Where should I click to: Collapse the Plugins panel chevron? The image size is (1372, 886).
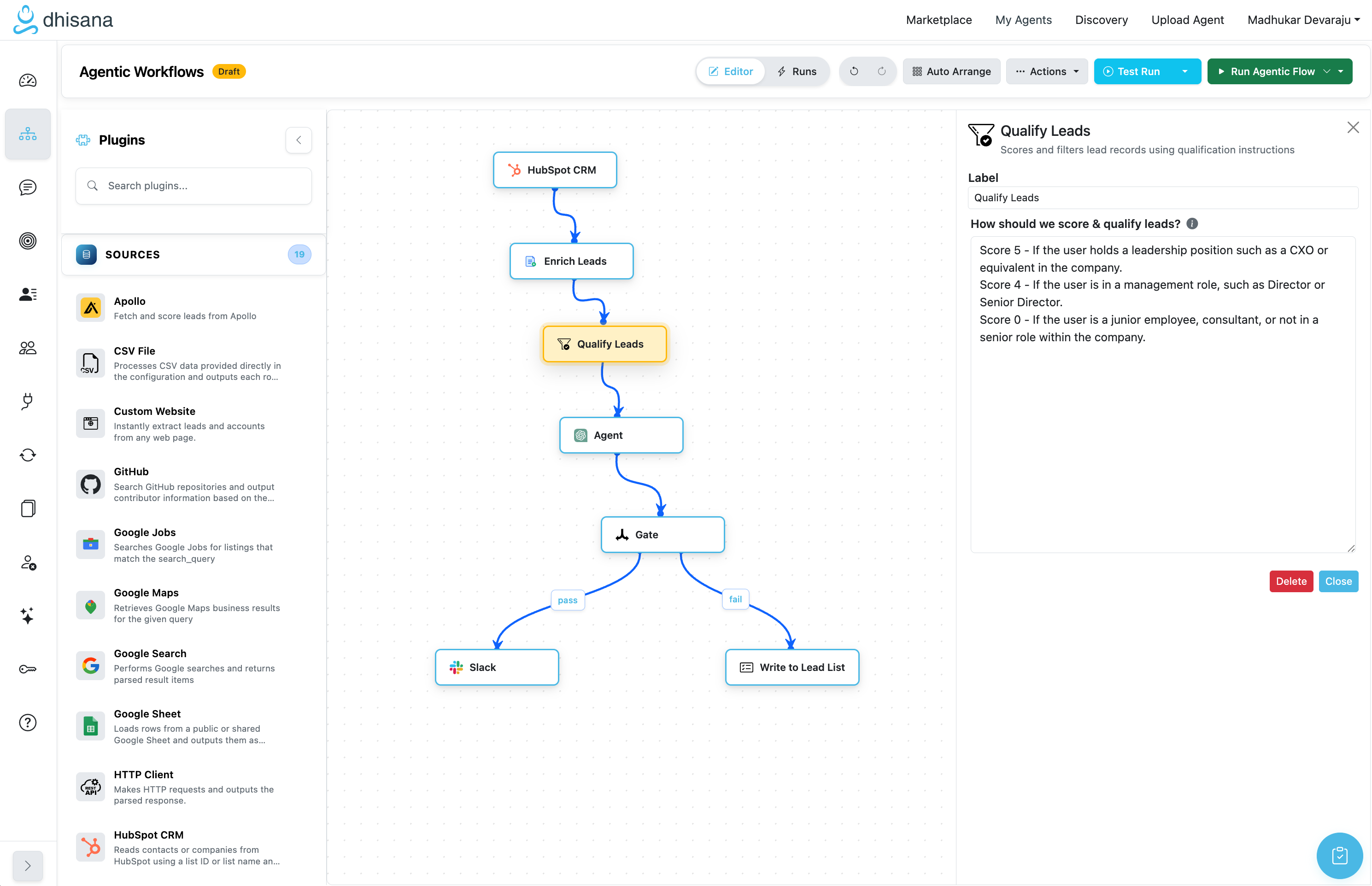tap(299, 140)
